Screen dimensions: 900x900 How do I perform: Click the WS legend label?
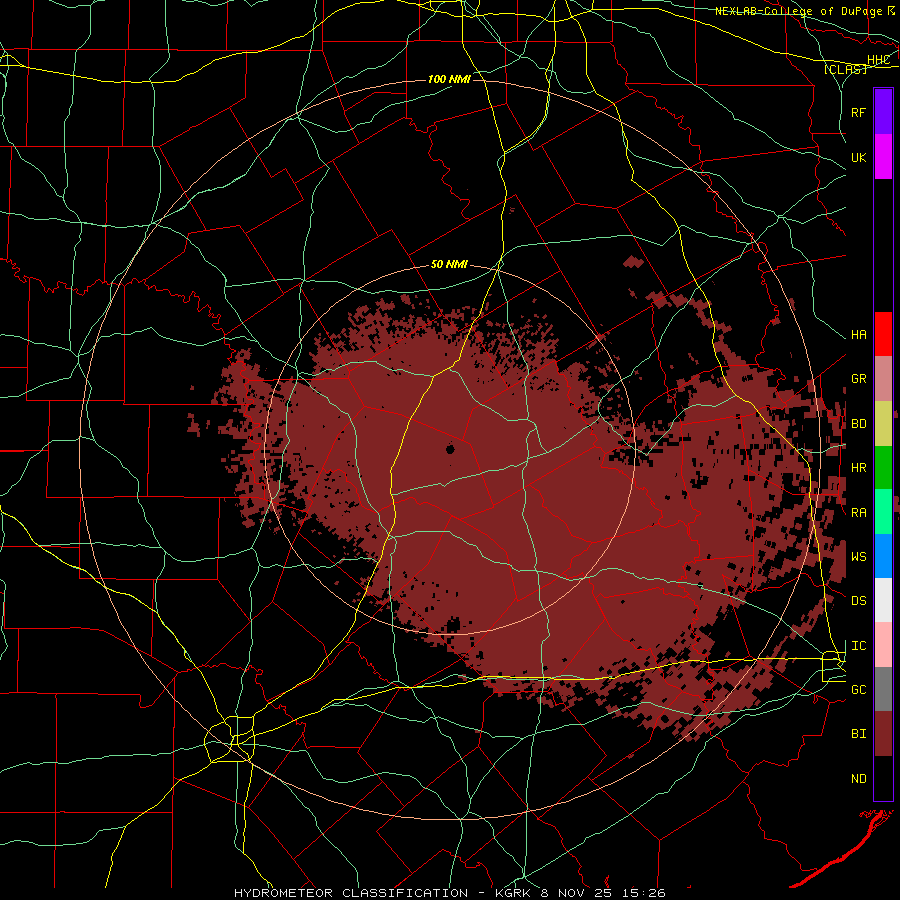pos(858,556)
